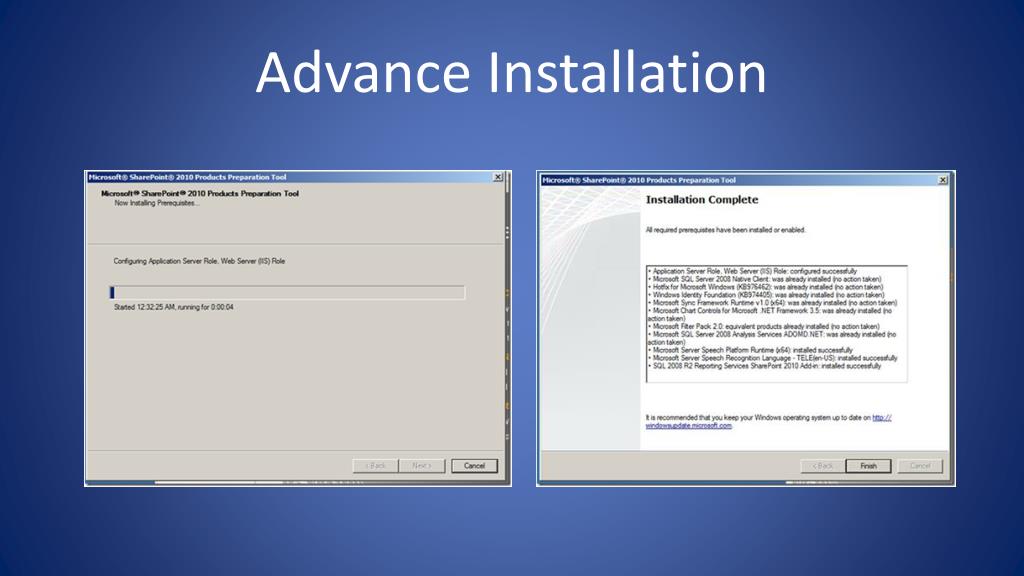
Task: Select 'Now Installing Prerequisites...' subtitle
Action: point(157,203)
